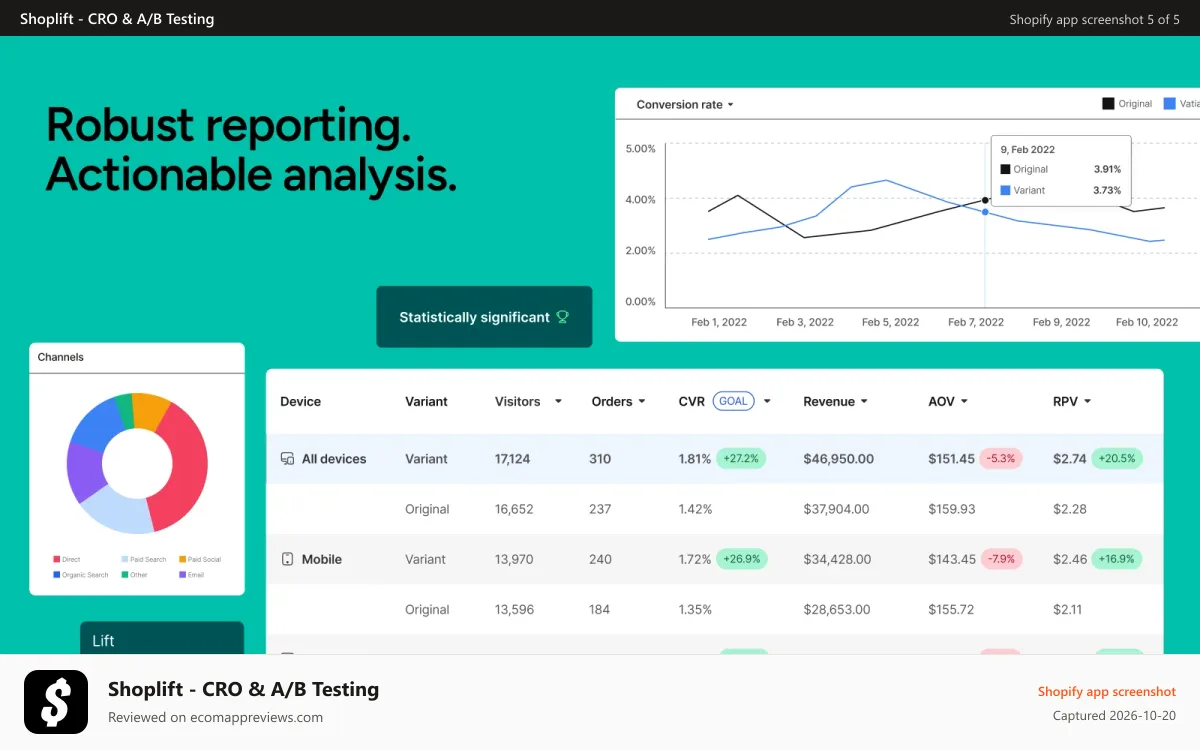
Task: Click the trophy icon beside Statistically significant
Action: (x=562, y=317)
